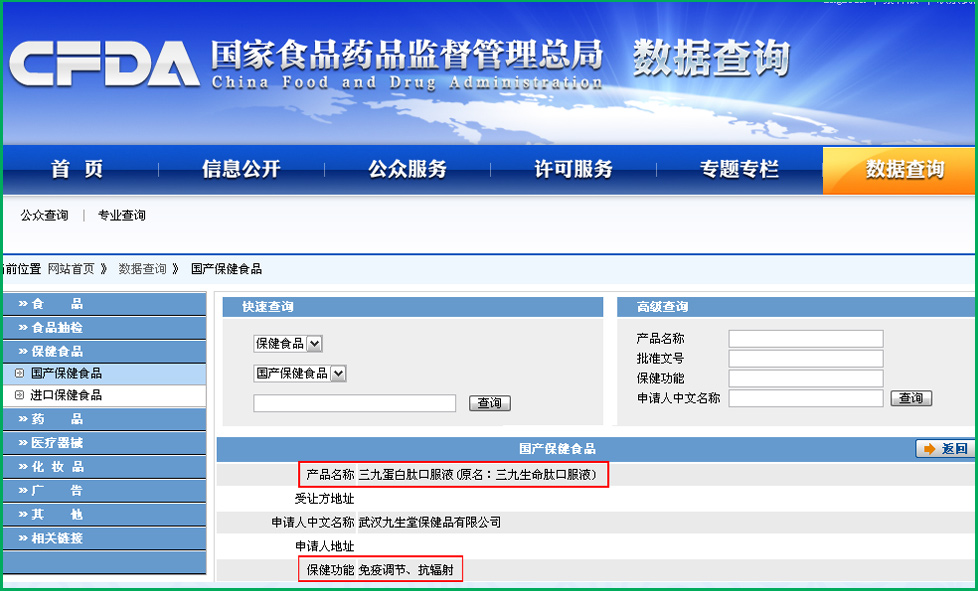Expand the 食品 sidebar category
The height and width of the screenshot is (591, 978).
pos(105,304)
